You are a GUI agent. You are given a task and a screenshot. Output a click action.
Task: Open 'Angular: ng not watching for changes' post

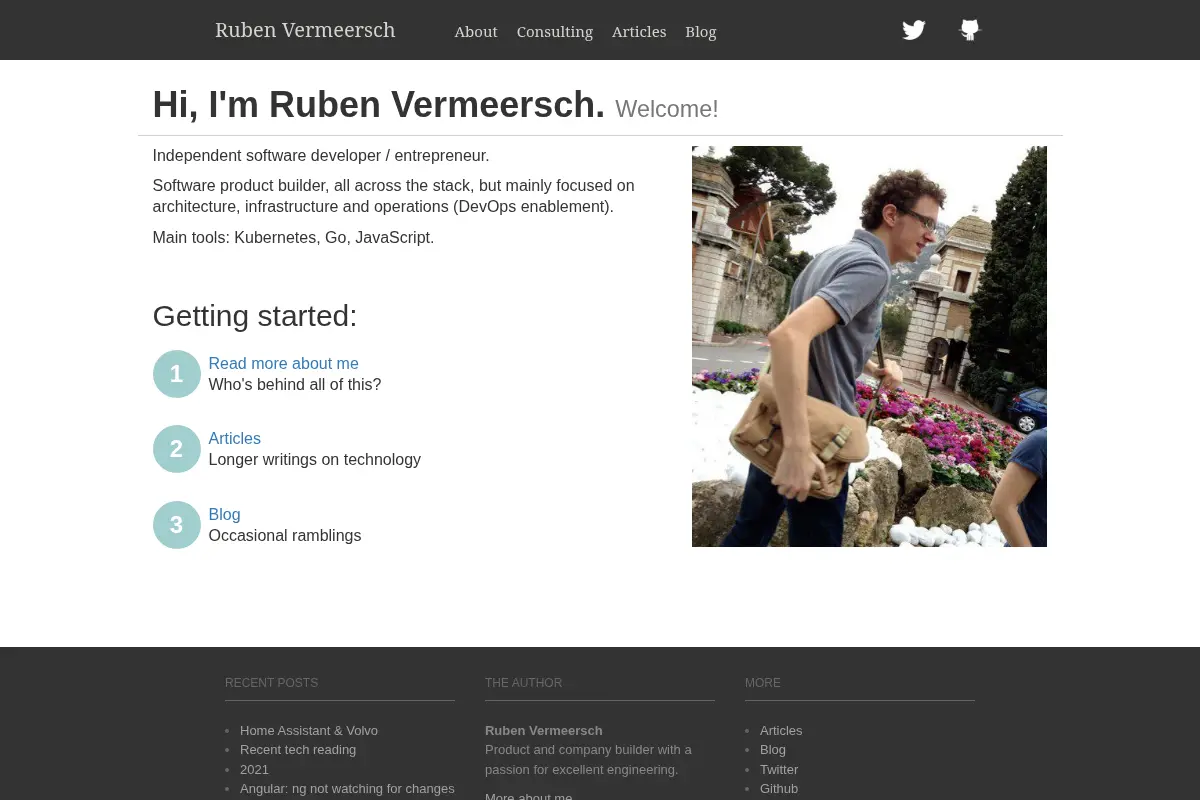coord(347,788)
